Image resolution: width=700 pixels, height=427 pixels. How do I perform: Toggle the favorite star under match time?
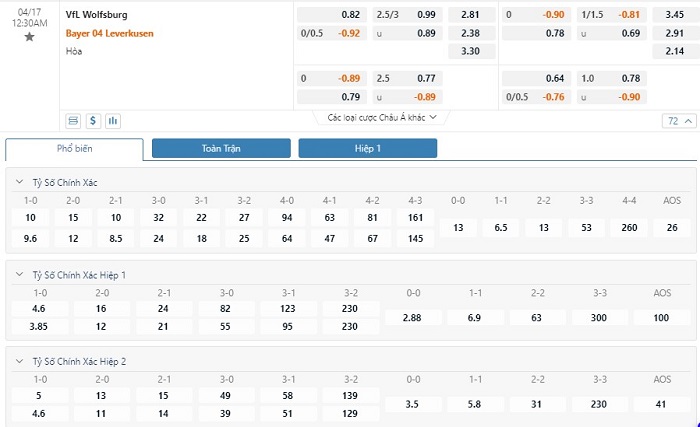point(29,37)
